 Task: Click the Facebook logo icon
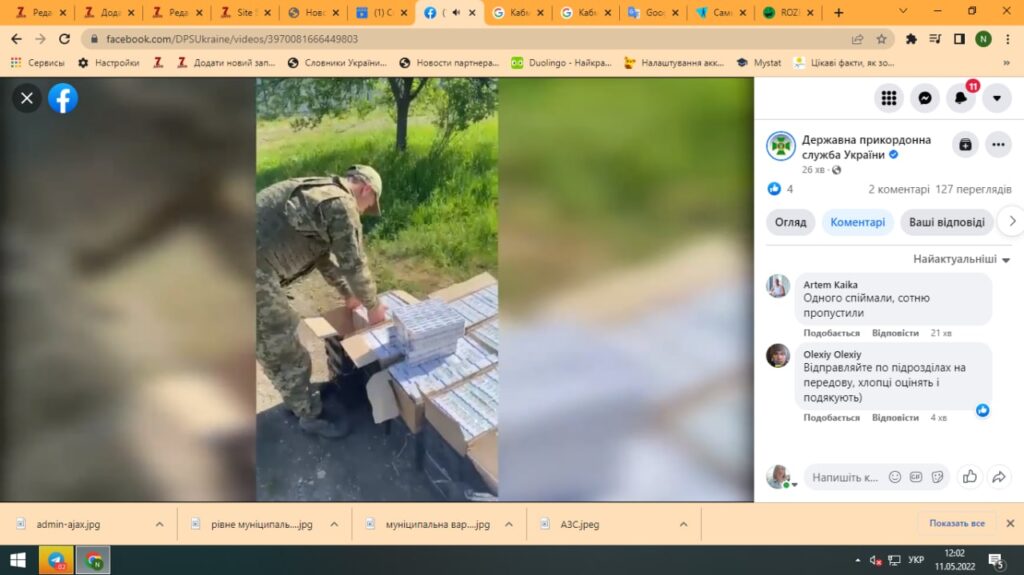coord(63,98)
